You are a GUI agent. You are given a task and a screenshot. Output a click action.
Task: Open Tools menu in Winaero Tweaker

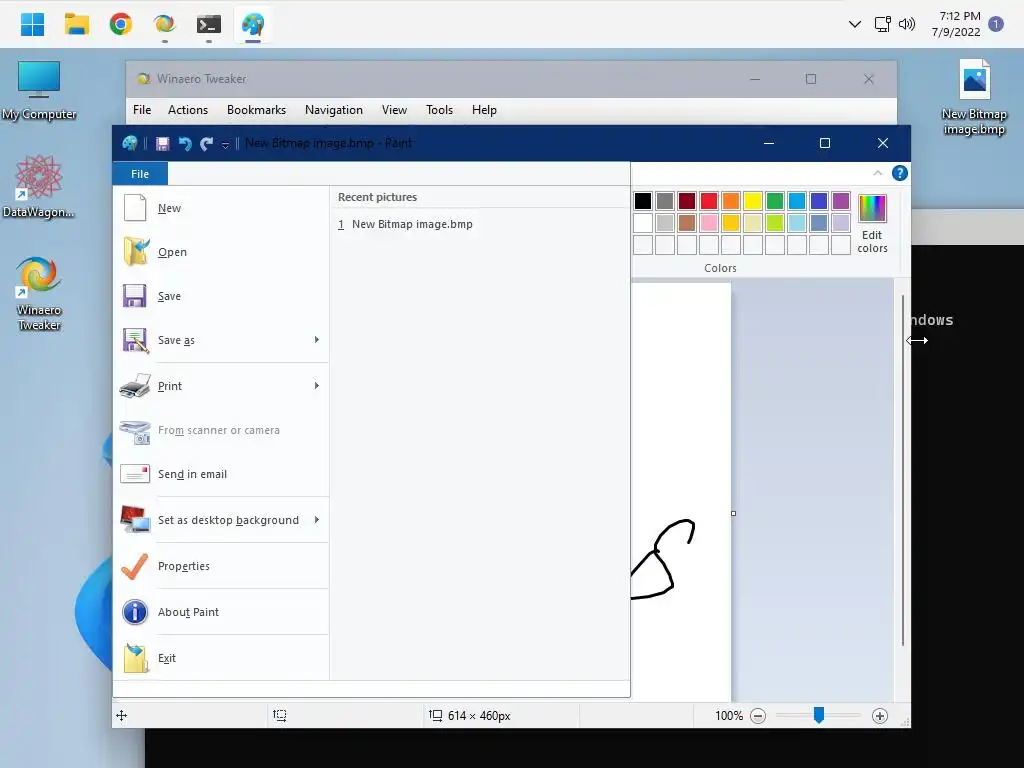pos(440,110)
